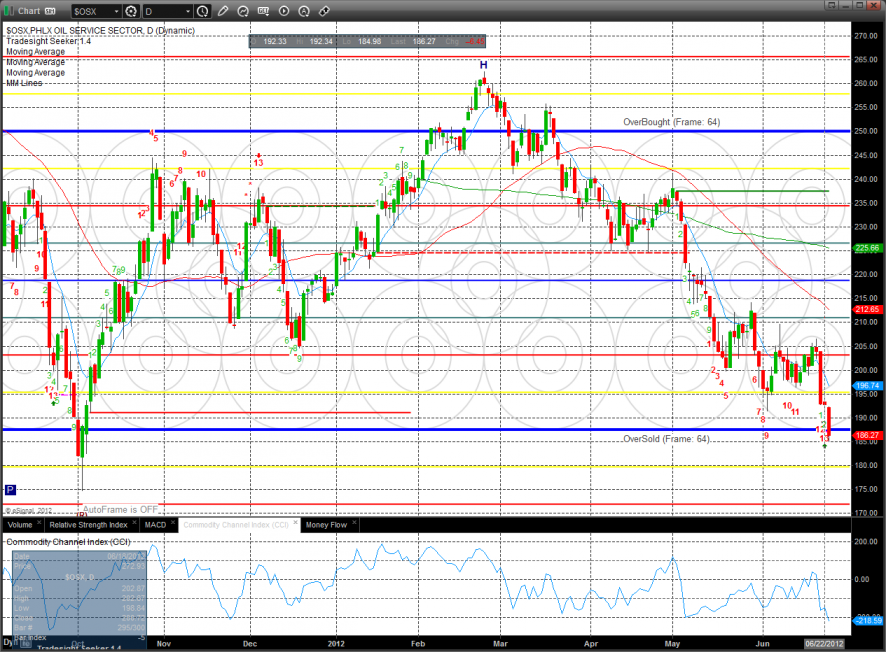This screenshot has width=886, height=652.
Task: Click the circled A toolbar icon
Action: 304,10
